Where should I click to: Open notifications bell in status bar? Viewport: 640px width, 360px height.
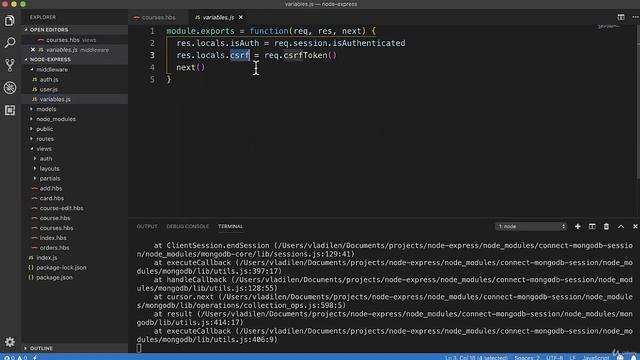click(633, 358)
